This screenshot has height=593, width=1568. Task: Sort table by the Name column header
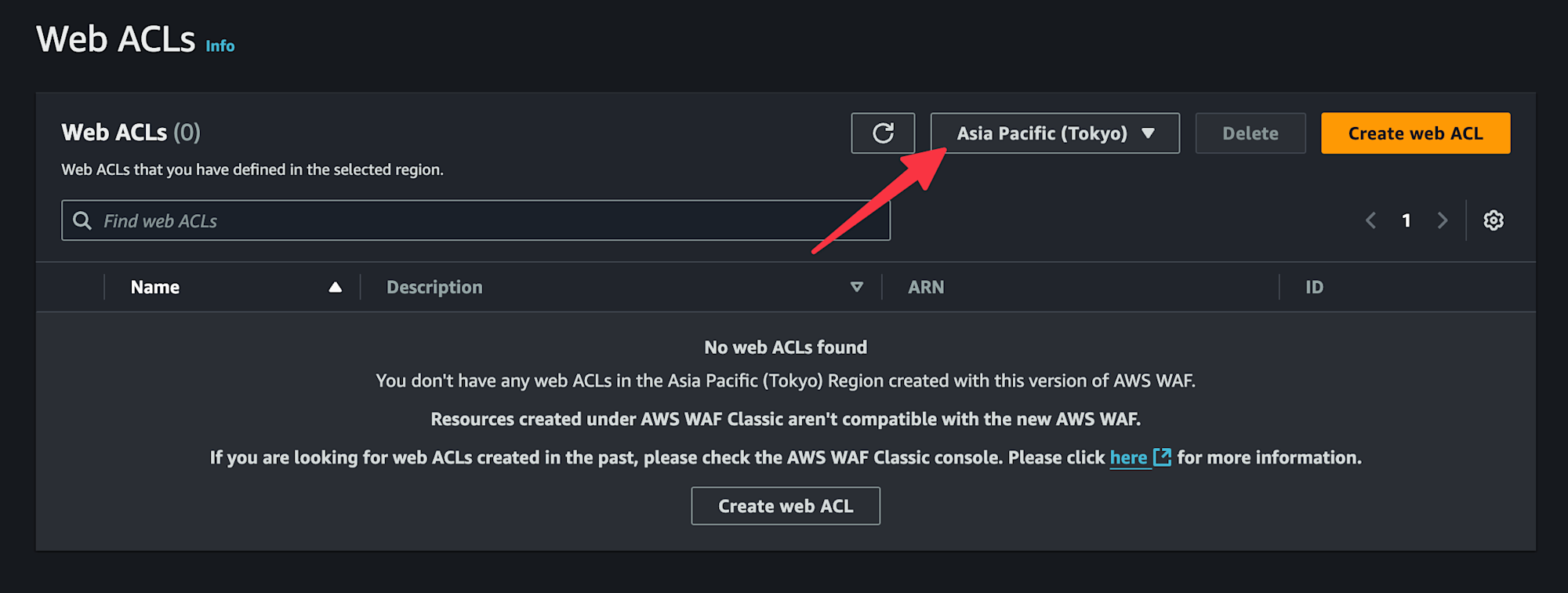coord(155,287)
